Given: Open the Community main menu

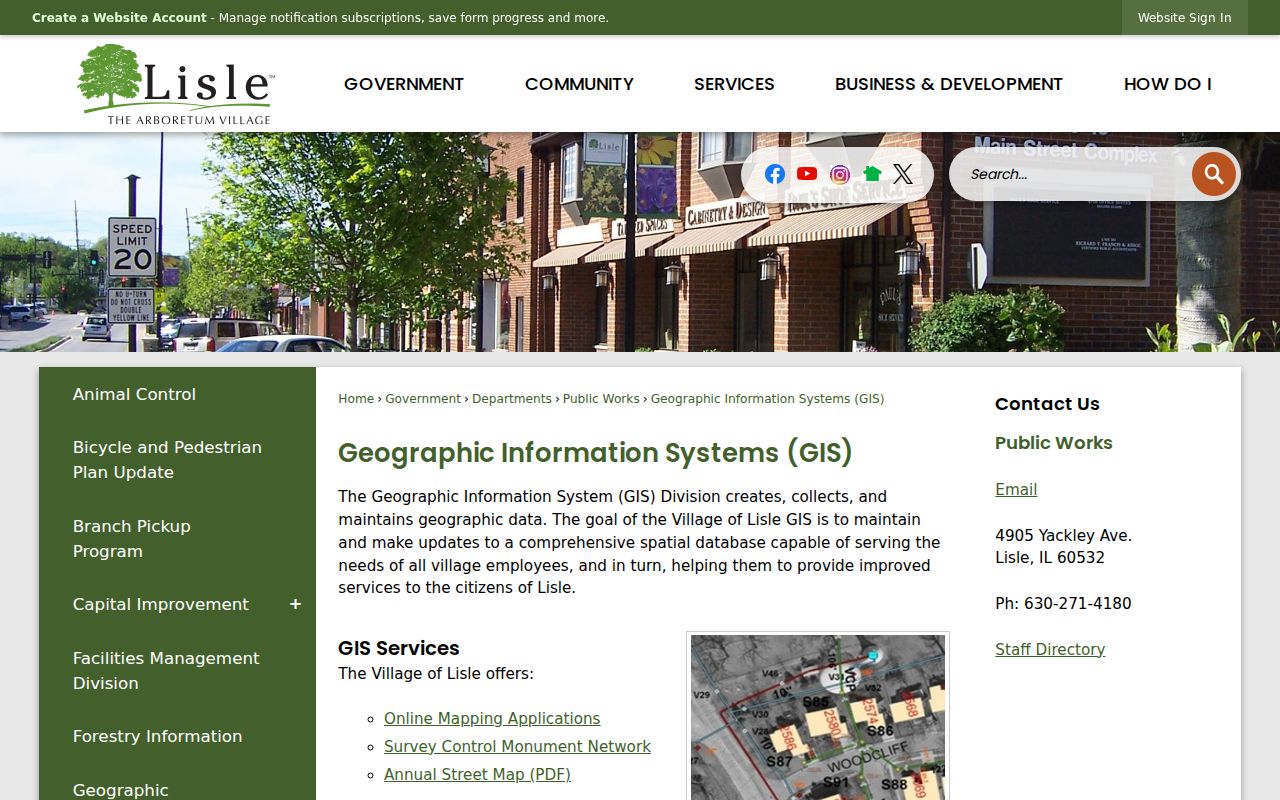Looking at the screenshot, I should [579, 84].
